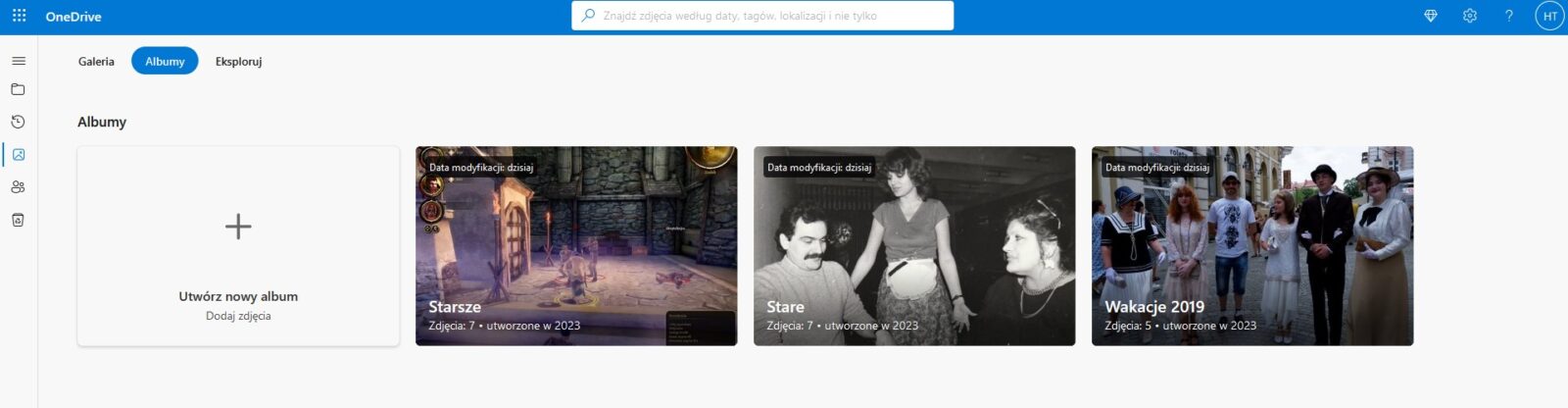Select the Photos icon in sidebar
Viewport: 1568px width, 408px height.
(19, 154)
